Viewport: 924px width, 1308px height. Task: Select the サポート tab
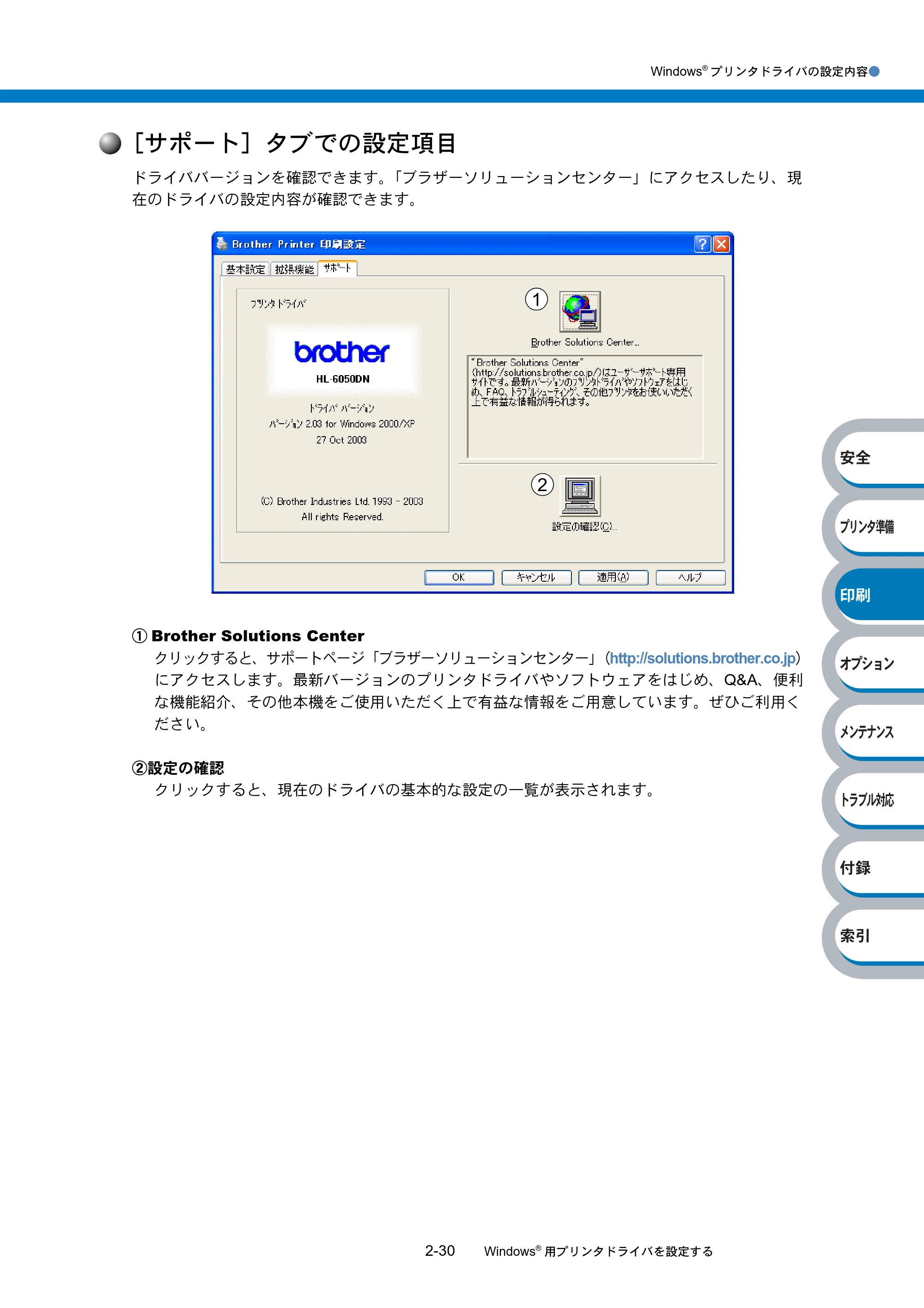[337, 268]
